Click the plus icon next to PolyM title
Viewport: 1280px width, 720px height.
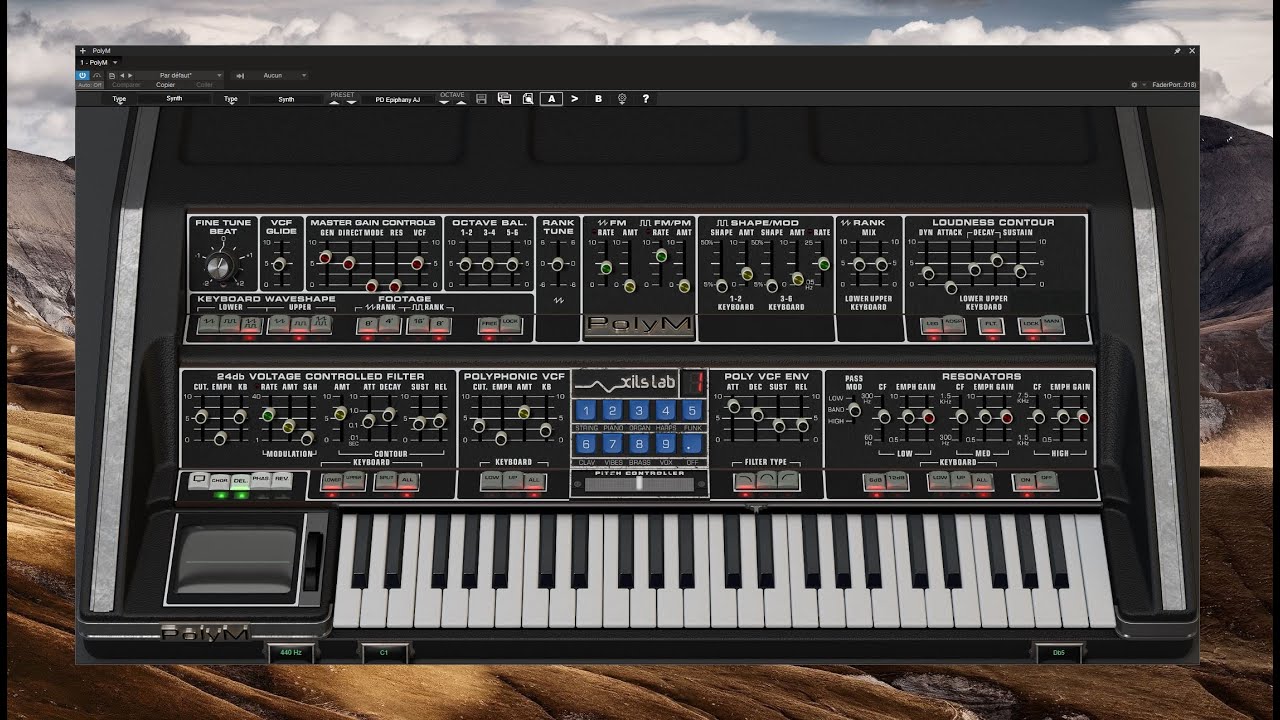tap(83, 51)
